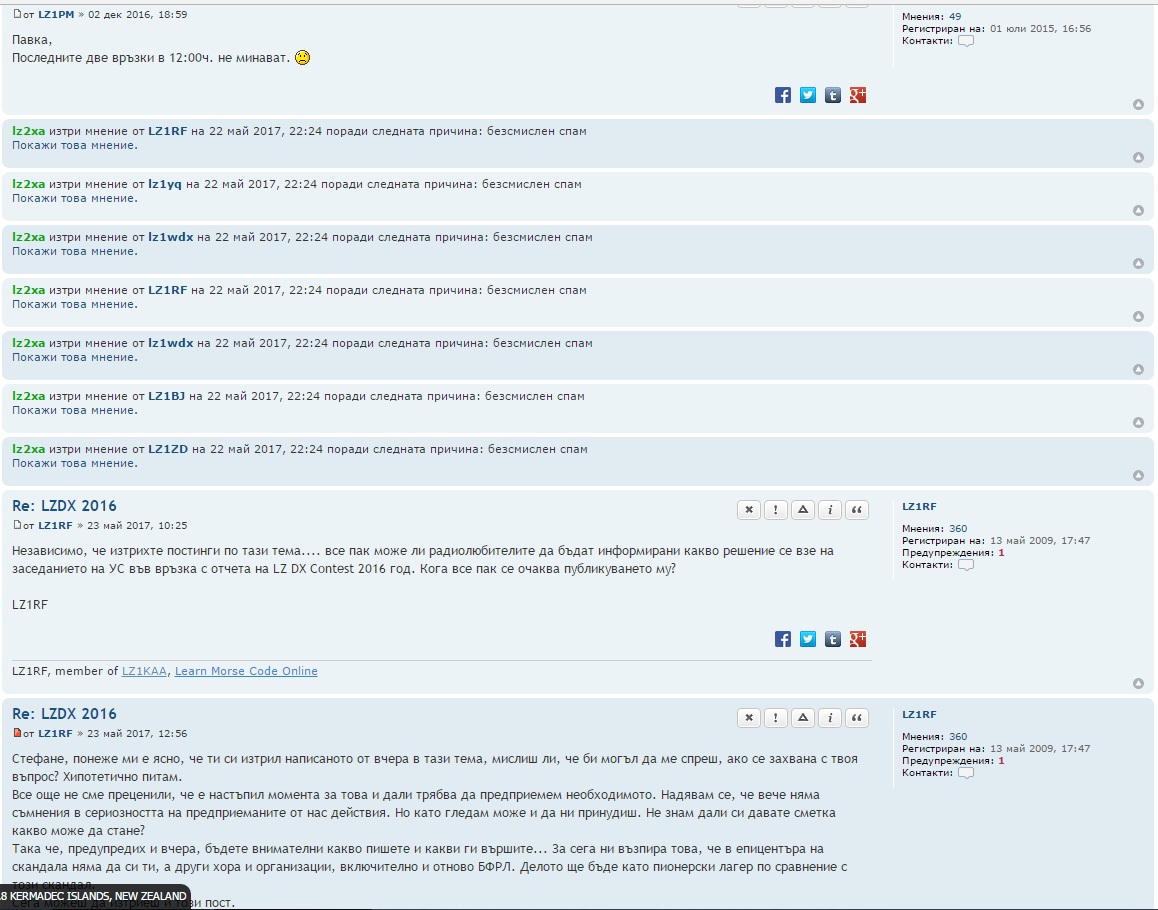Open the LZ1KAA link in the signature

145,671
